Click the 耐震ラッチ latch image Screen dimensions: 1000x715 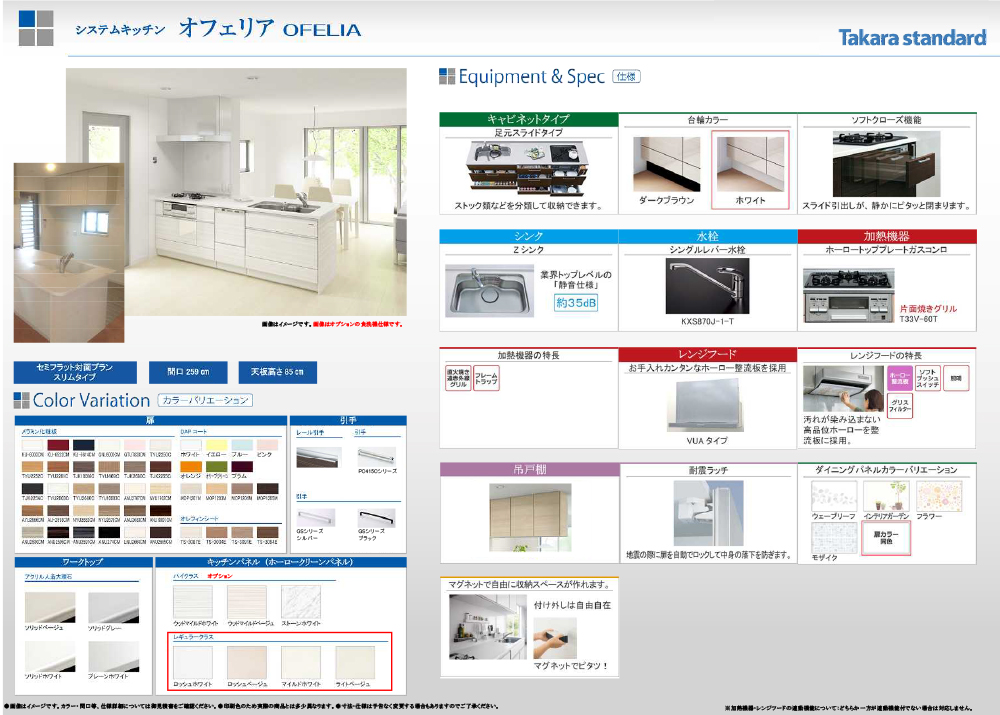pyautogui.click(x=708, y=513)
